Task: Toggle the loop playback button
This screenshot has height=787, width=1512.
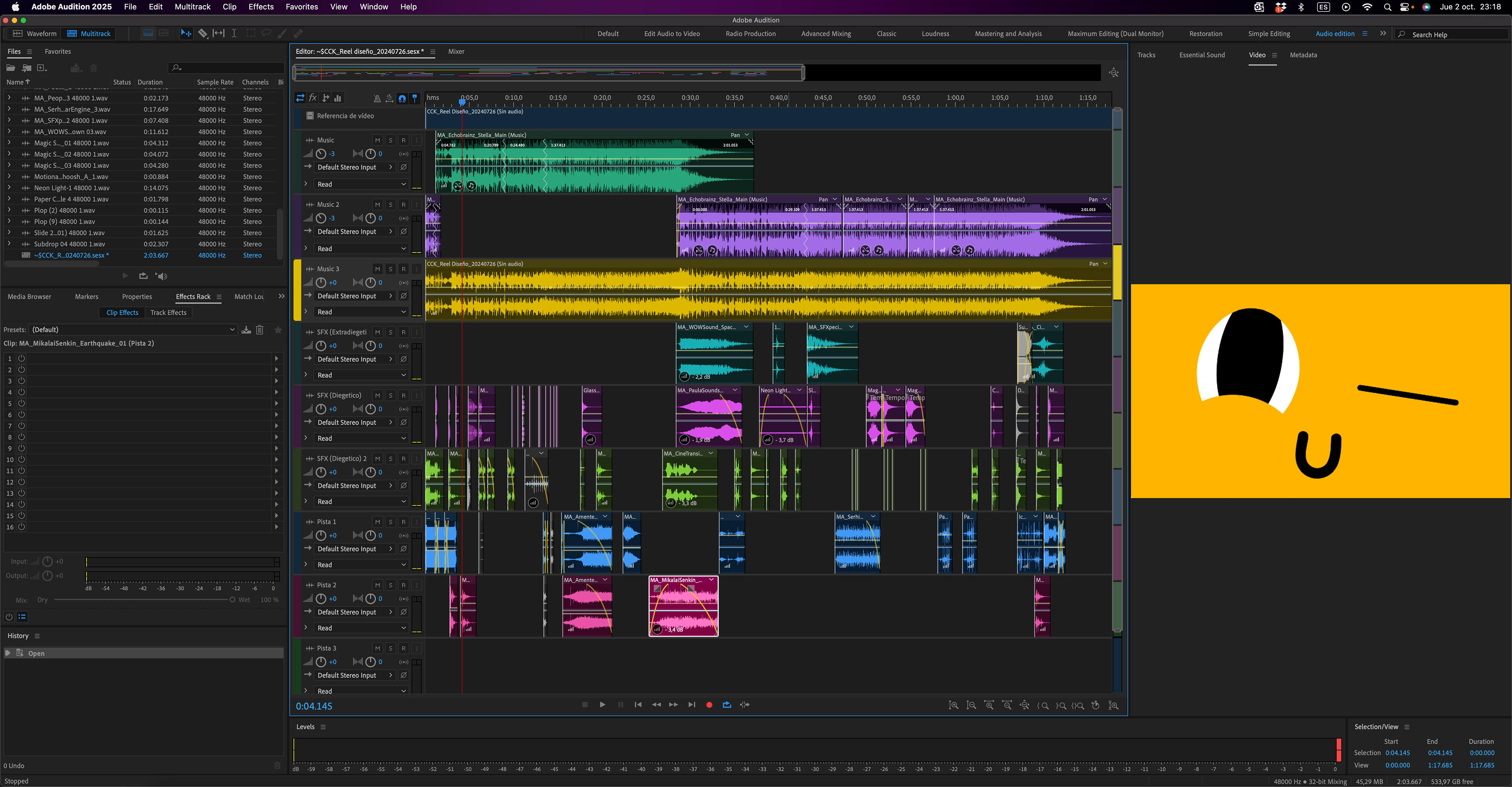Action: point(726,705)
